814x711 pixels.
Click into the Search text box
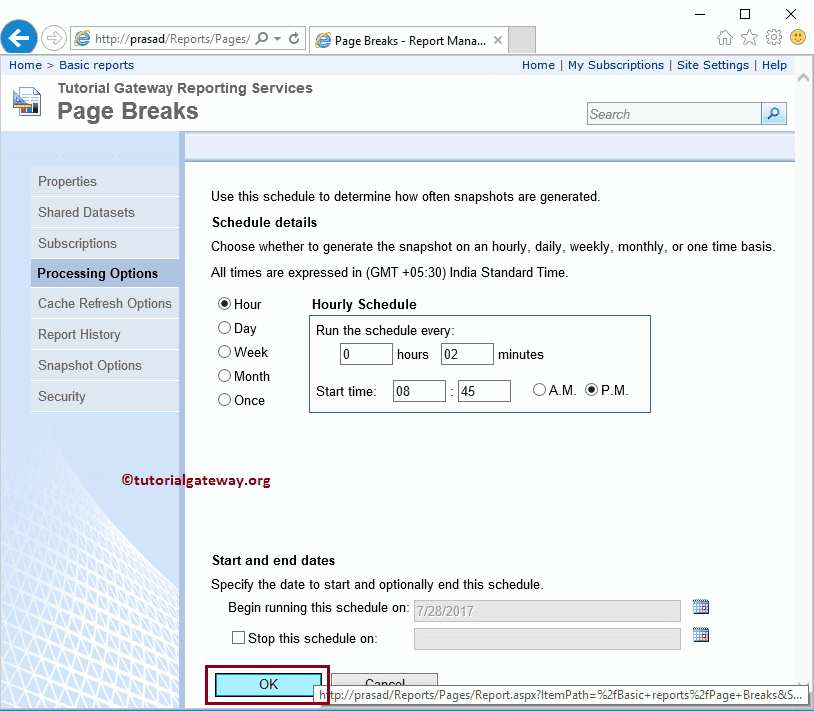point(674,114)
